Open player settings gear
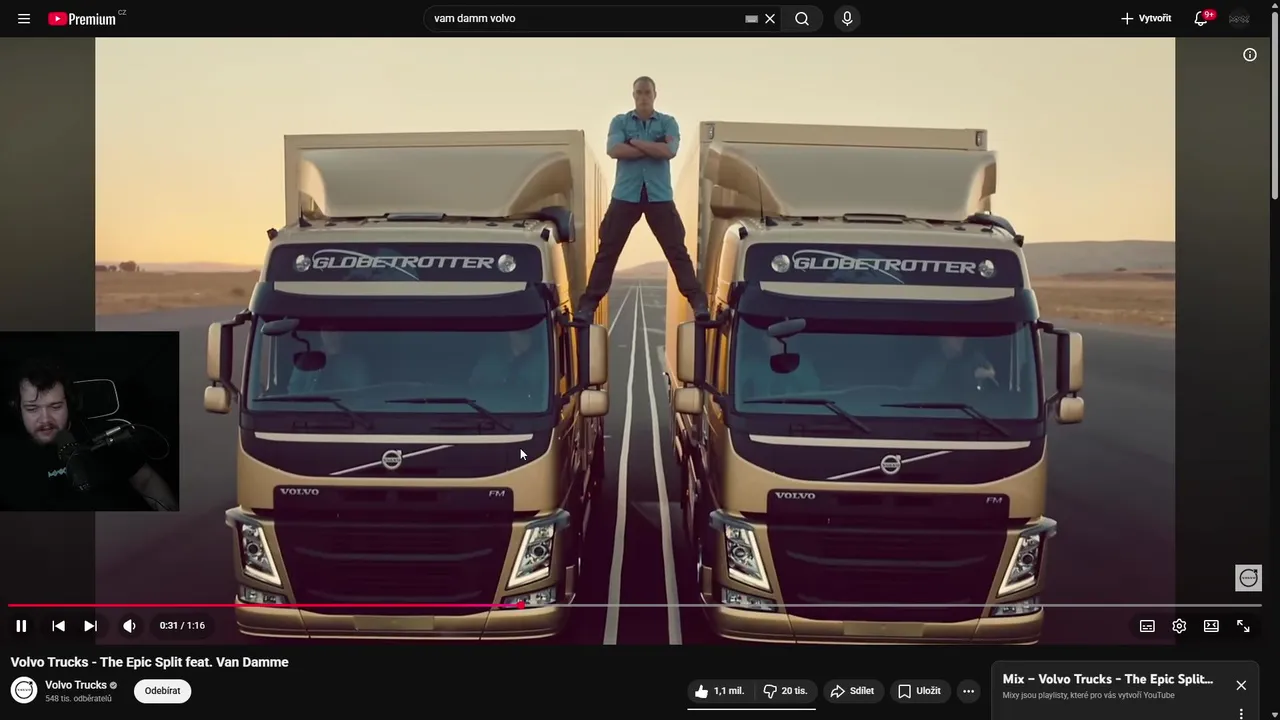1280x720 pixels. pyautogui.click(x=1179, y=626)
